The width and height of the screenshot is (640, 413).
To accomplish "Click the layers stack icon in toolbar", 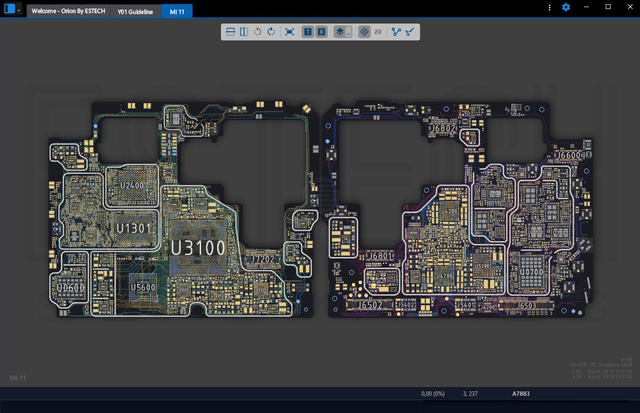I will [x=339, y=32].
